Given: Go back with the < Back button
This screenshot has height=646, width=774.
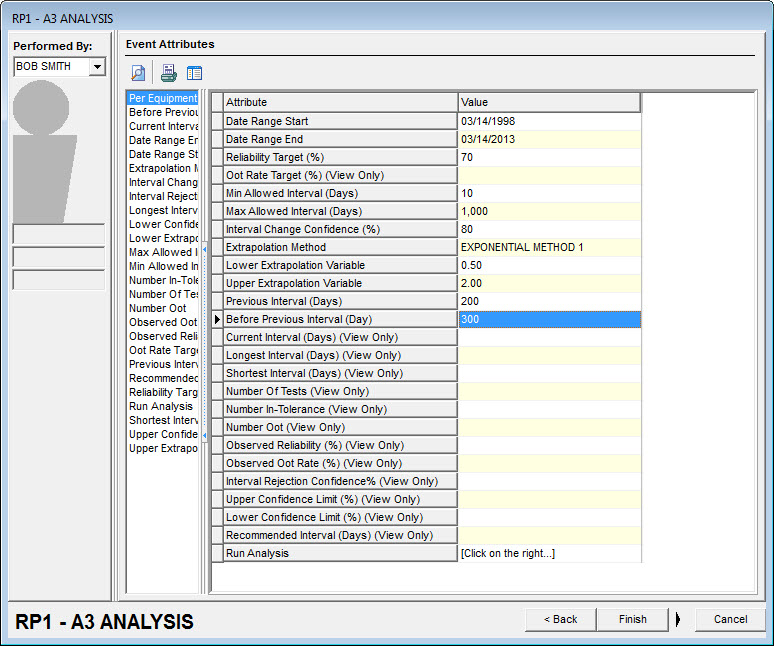Looking at the screenshot, I should point(560,619).
